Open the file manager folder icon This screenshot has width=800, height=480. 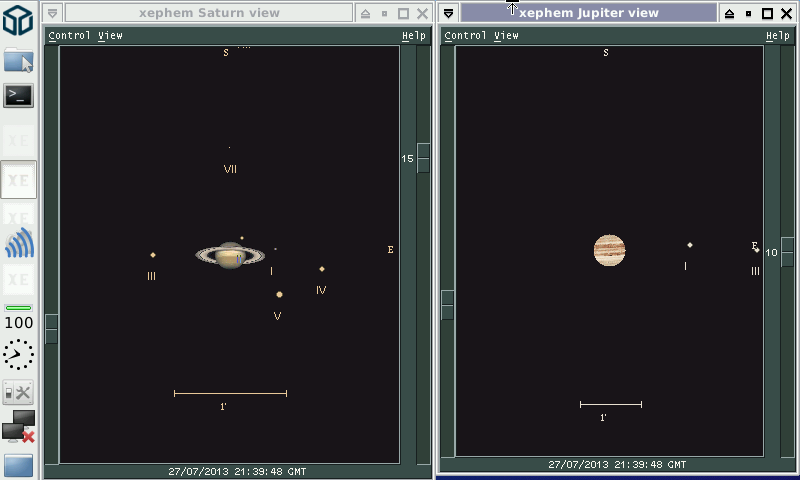tap(18, 60)
